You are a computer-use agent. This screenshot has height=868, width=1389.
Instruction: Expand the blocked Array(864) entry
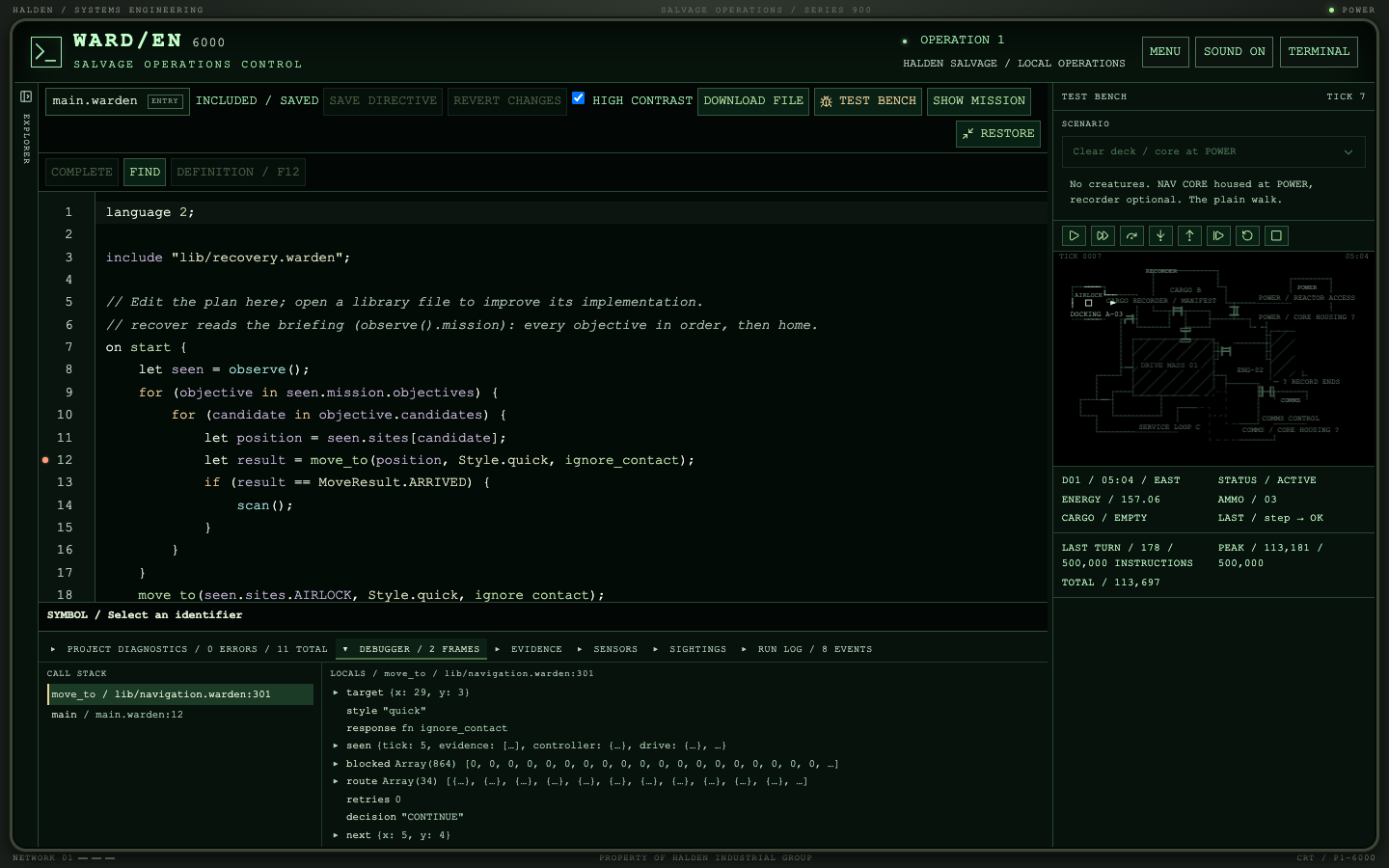[336, 764]
